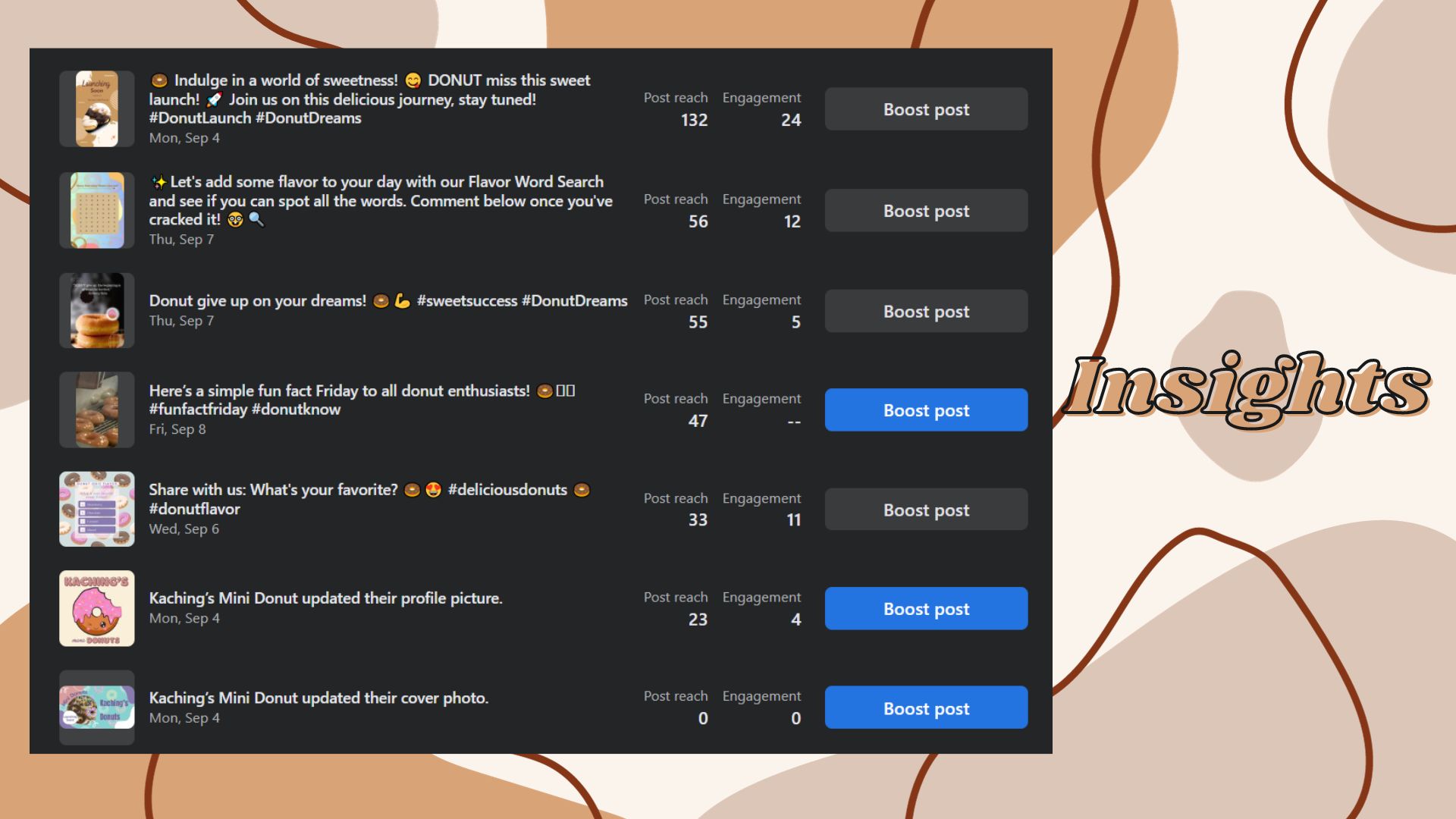Viewport: 1456px width, 819px height.
Task: Boost the profile picture update post
Action: 926,608
